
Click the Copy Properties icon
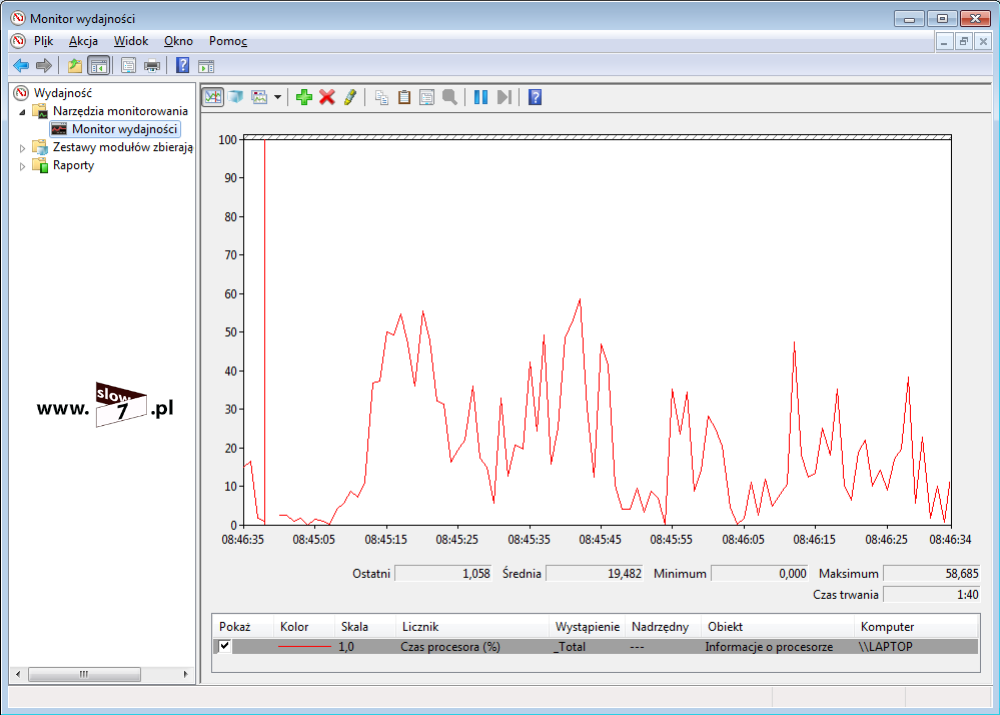point(381,97)
